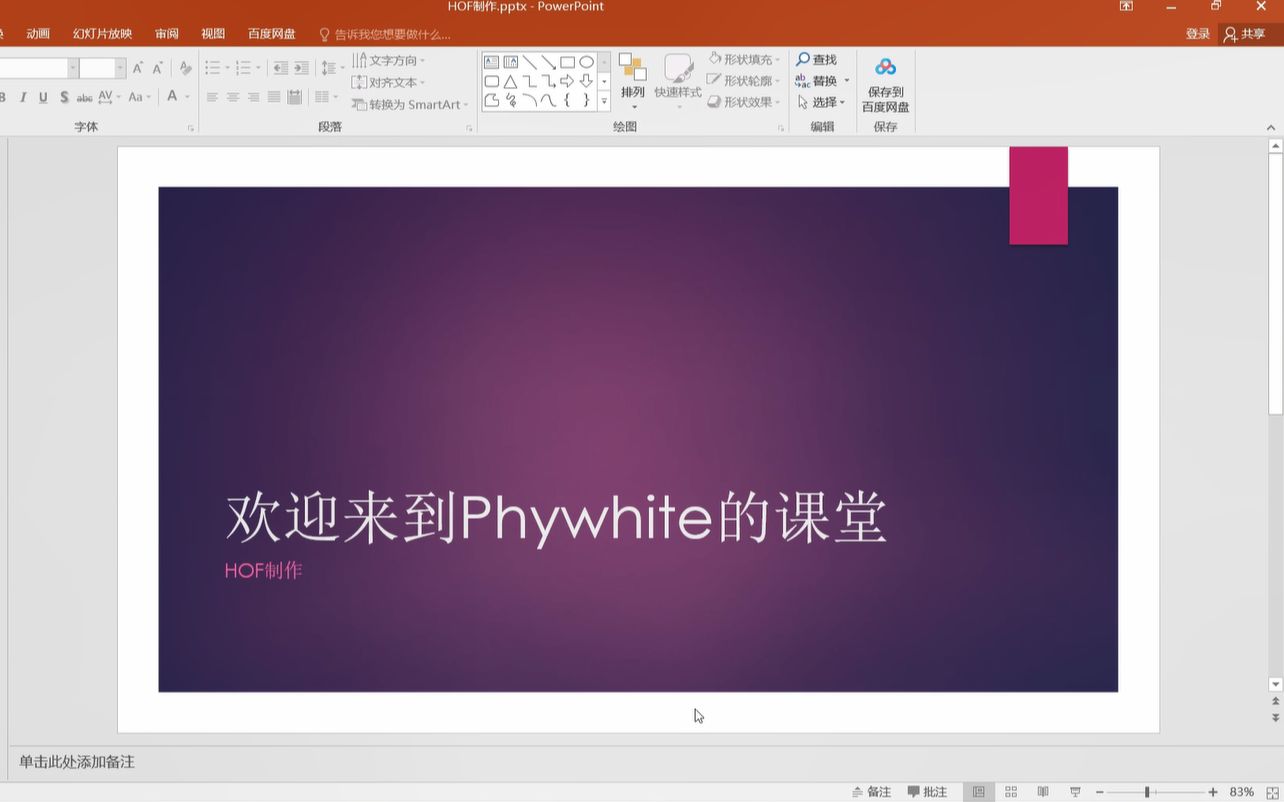Open the 视图 view tab

[213, 34]
